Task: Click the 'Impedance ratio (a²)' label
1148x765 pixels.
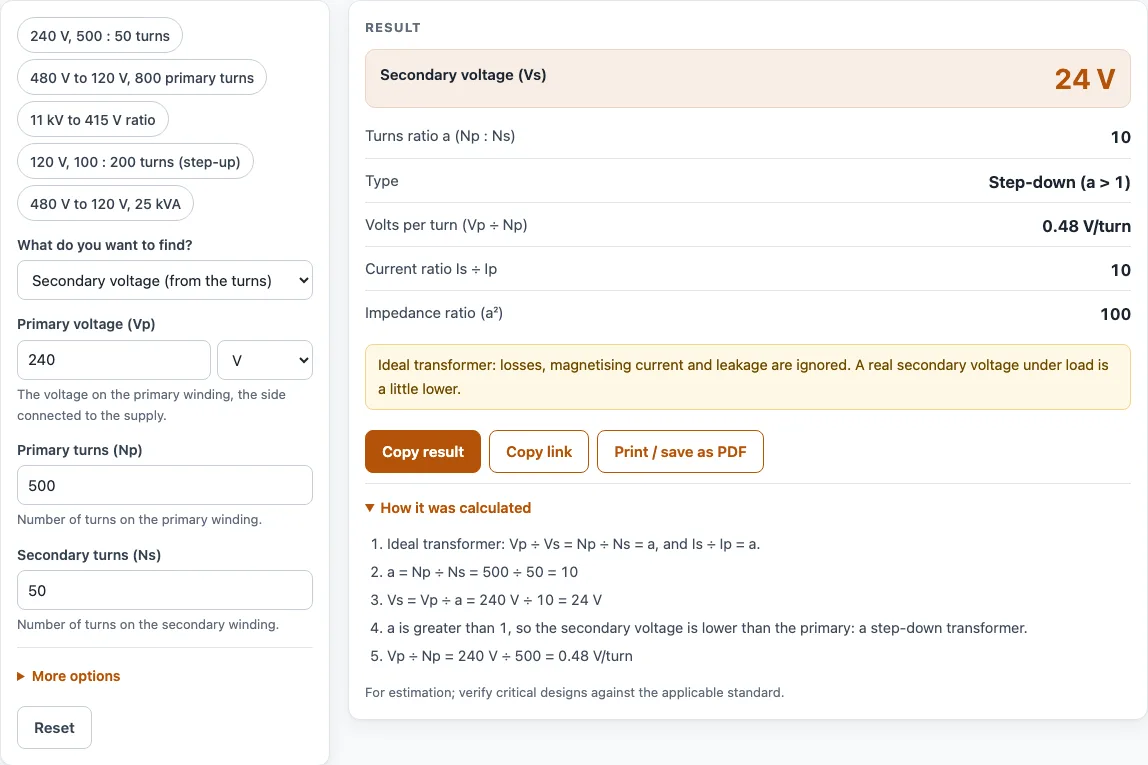Action: [434, 313]
